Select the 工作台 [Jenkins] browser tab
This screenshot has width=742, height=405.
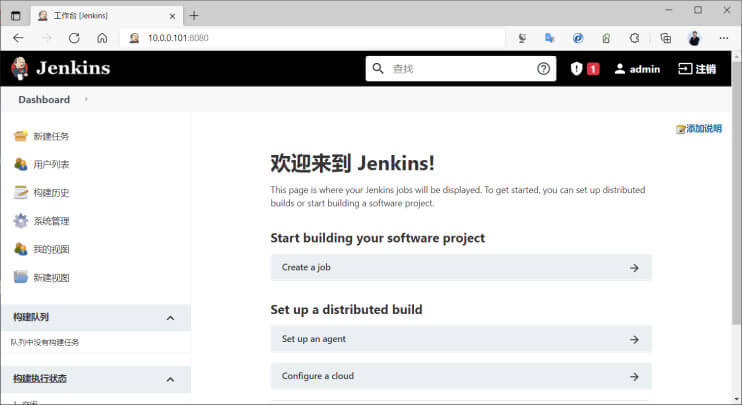106,16
